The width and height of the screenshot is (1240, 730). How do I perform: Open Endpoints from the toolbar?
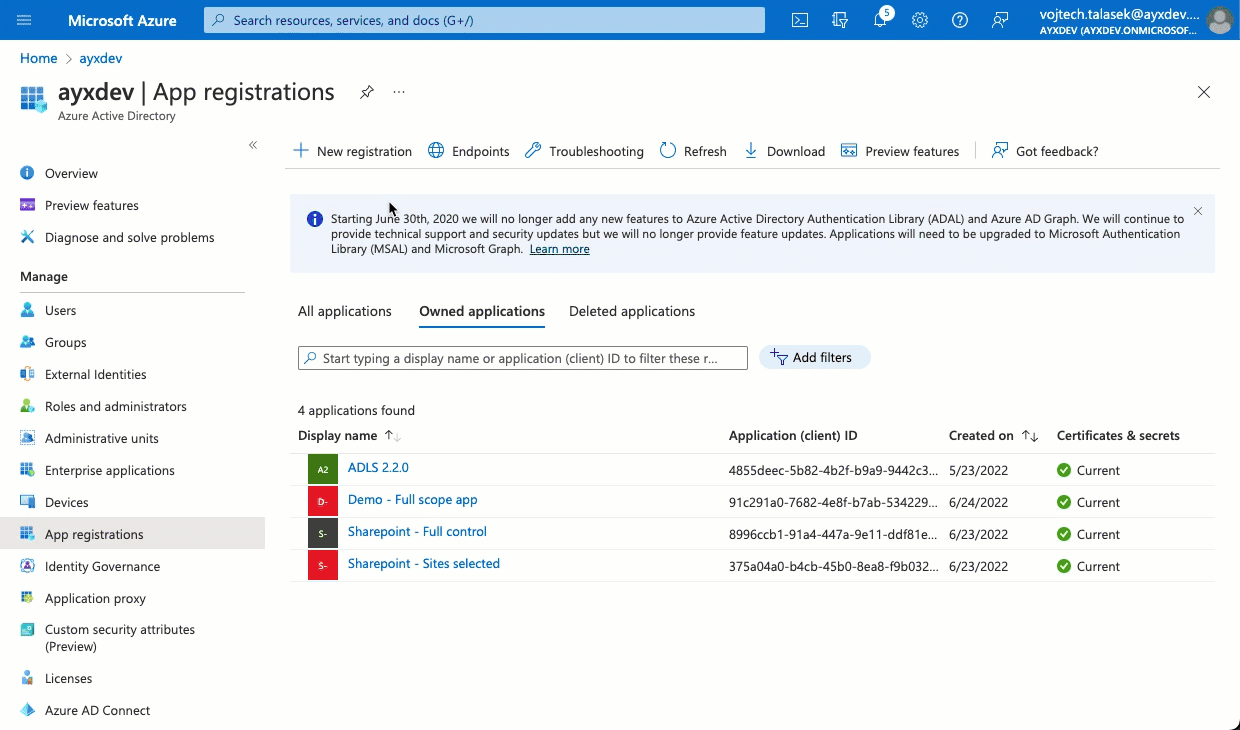(468, 151)
